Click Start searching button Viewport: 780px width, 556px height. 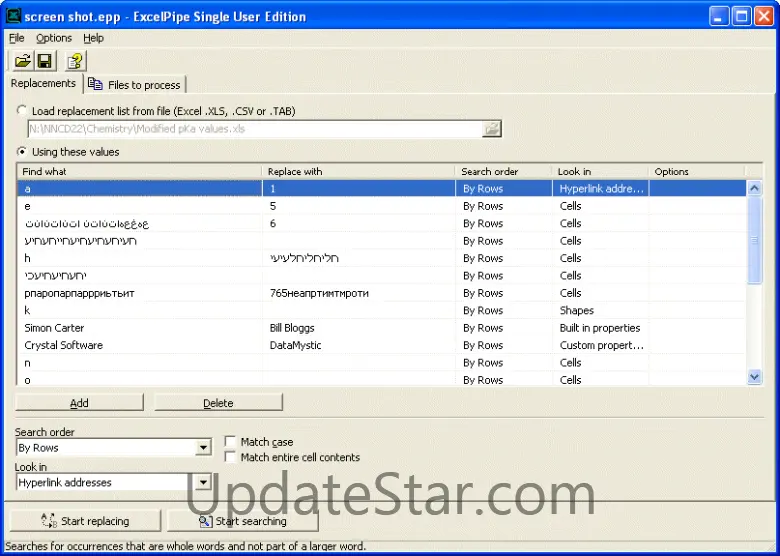243,521
